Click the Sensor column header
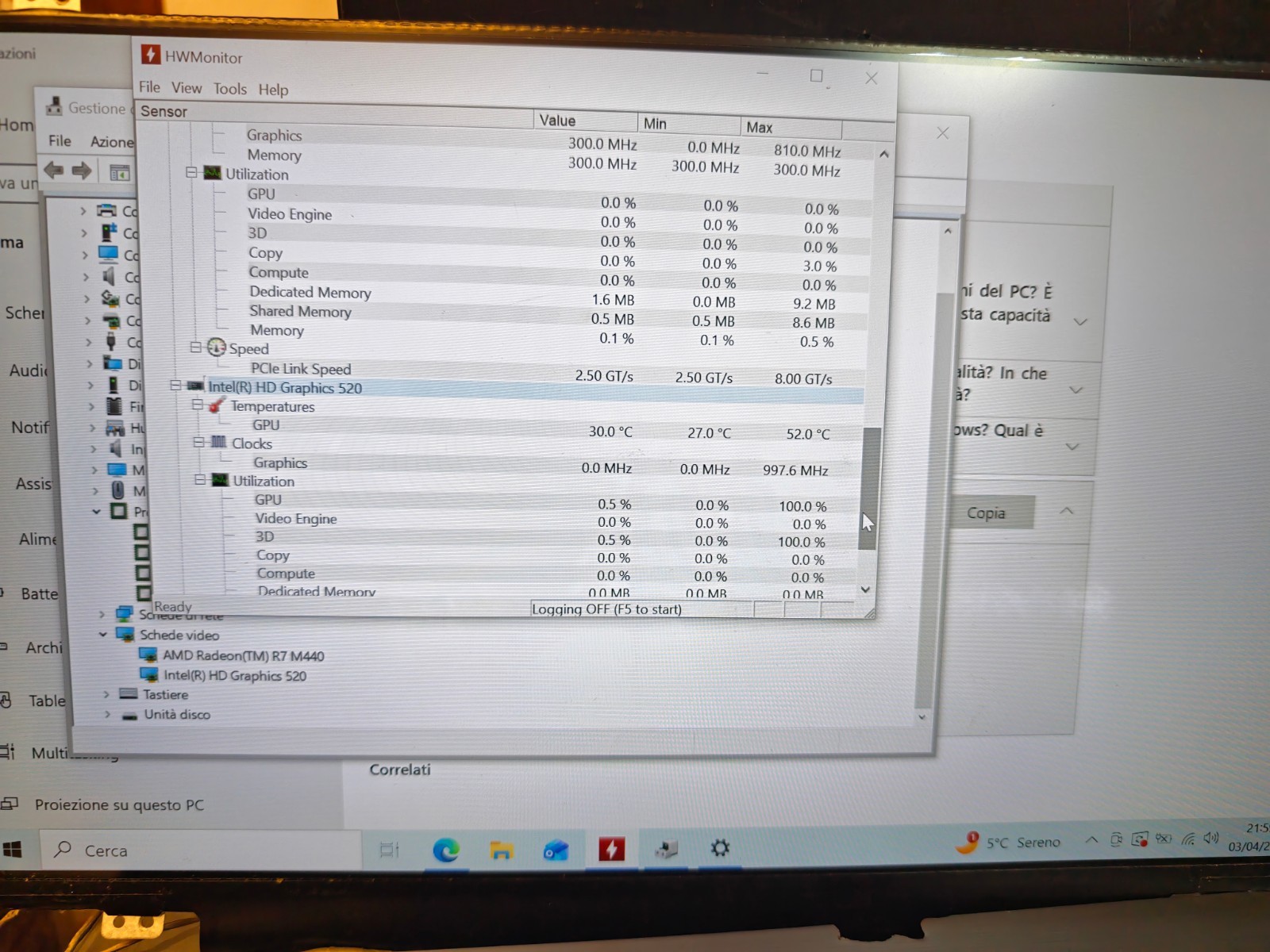The height and width of the screenshot is (952, 1270). coord(334,115)
